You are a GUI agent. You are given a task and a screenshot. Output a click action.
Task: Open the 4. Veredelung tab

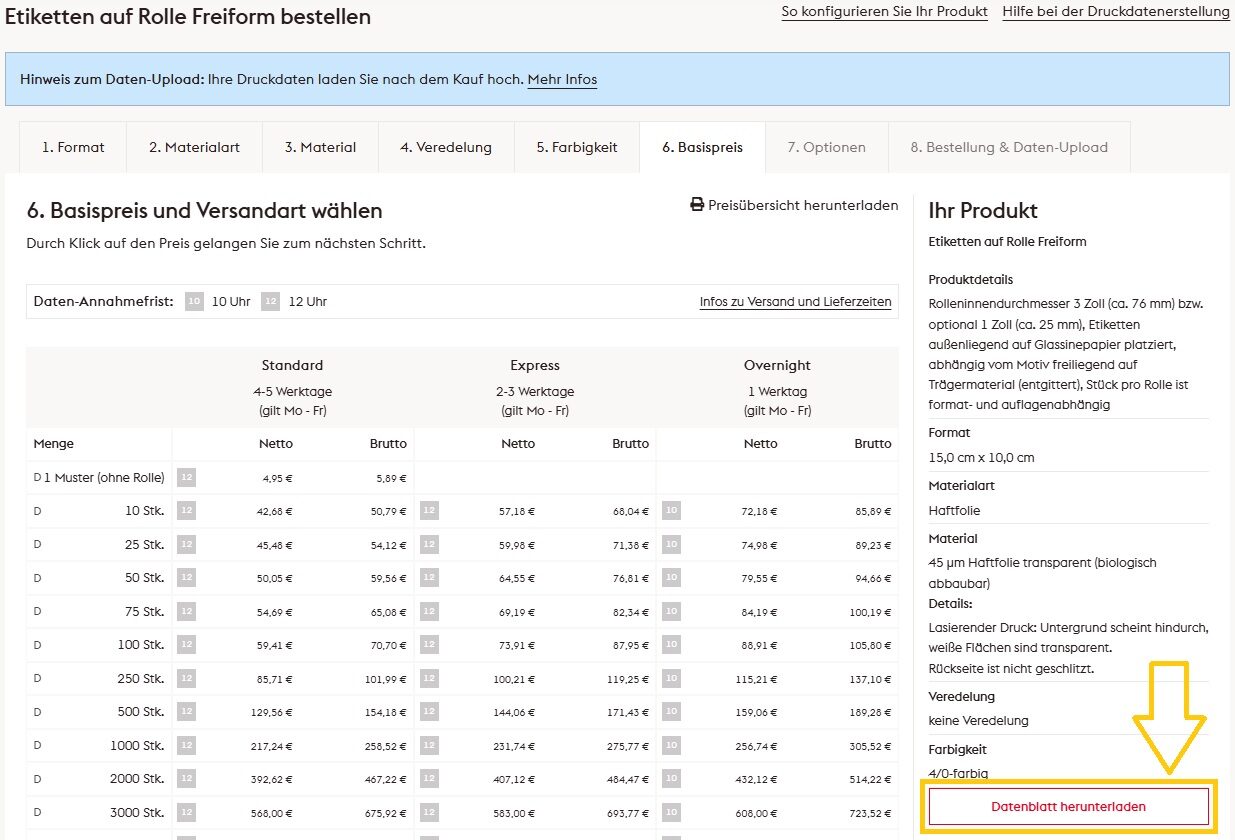[446, 147]
